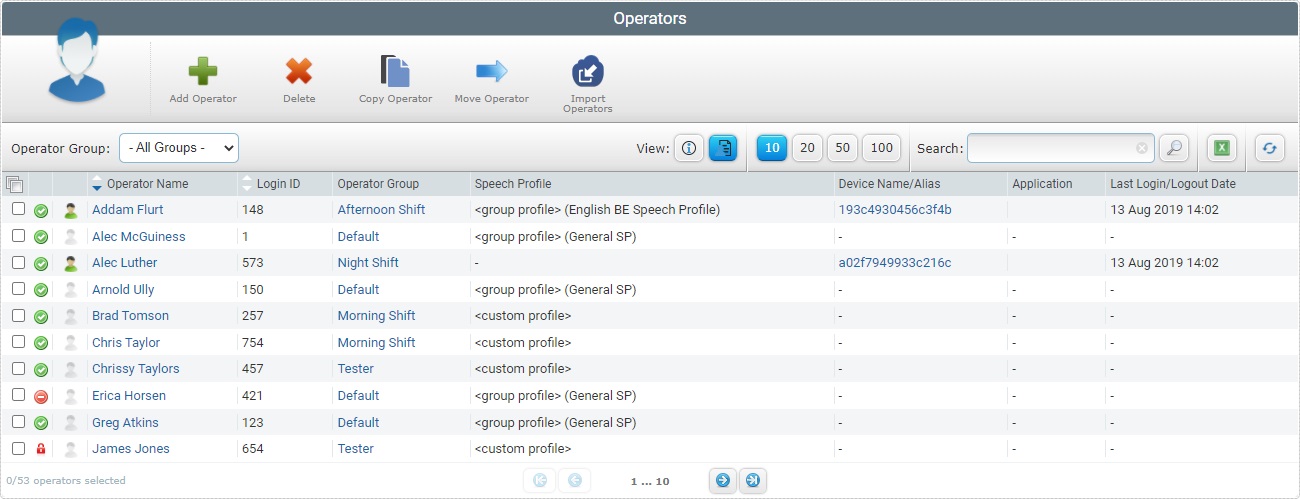Image resolution: width=1300 pixels, height=499 pixels.
Task: Go to next page arrow
Action: (721, 481)
